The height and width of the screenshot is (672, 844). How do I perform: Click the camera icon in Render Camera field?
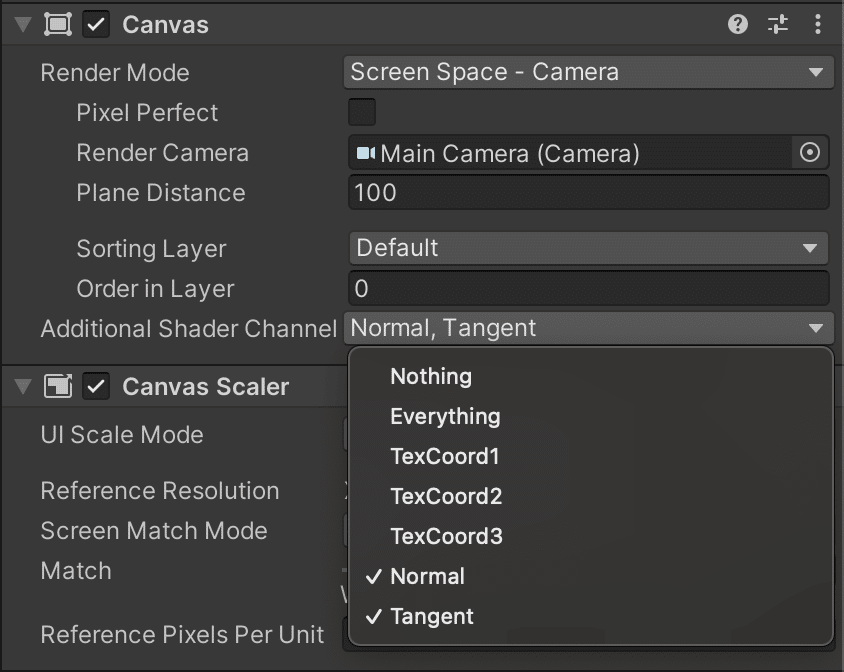366,153
